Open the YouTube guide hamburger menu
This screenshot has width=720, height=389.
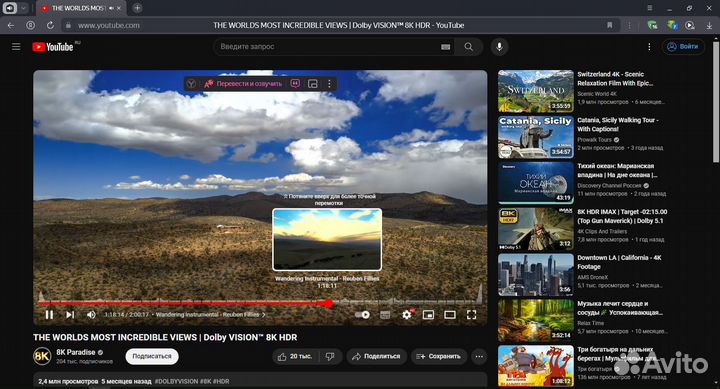tap(16, 46)
